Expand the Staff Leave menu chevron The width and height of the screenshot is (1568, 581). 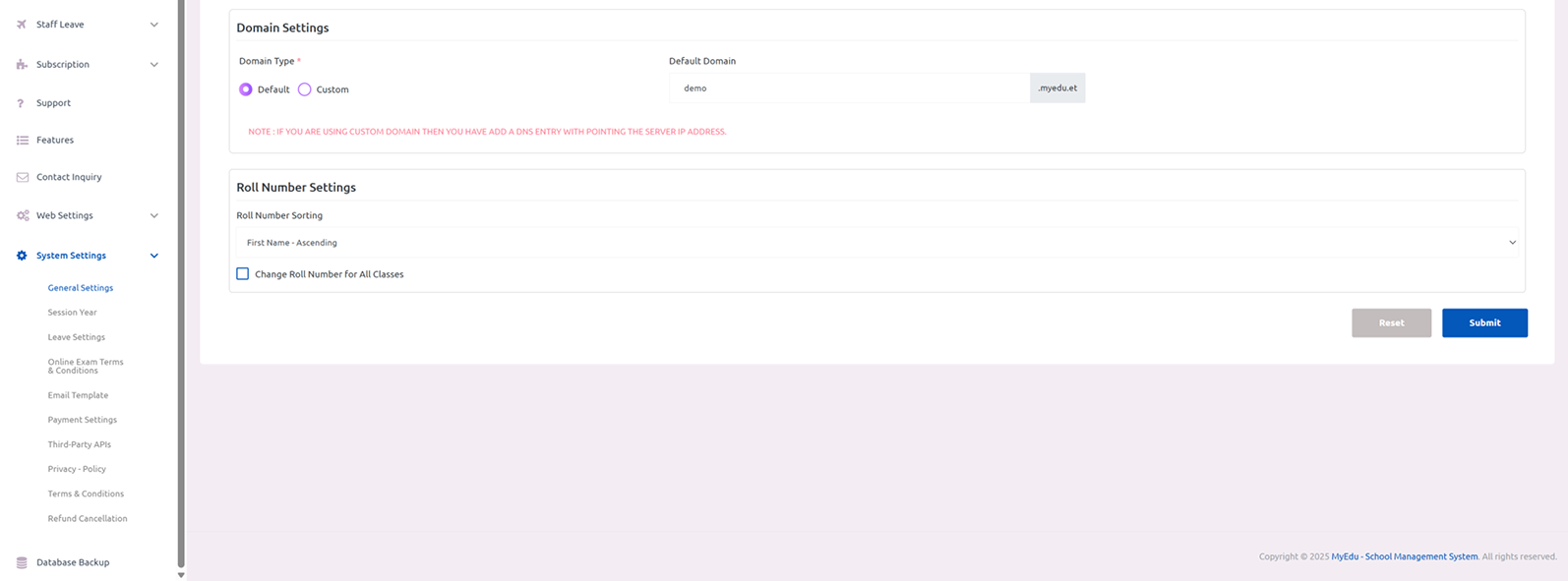154,25
